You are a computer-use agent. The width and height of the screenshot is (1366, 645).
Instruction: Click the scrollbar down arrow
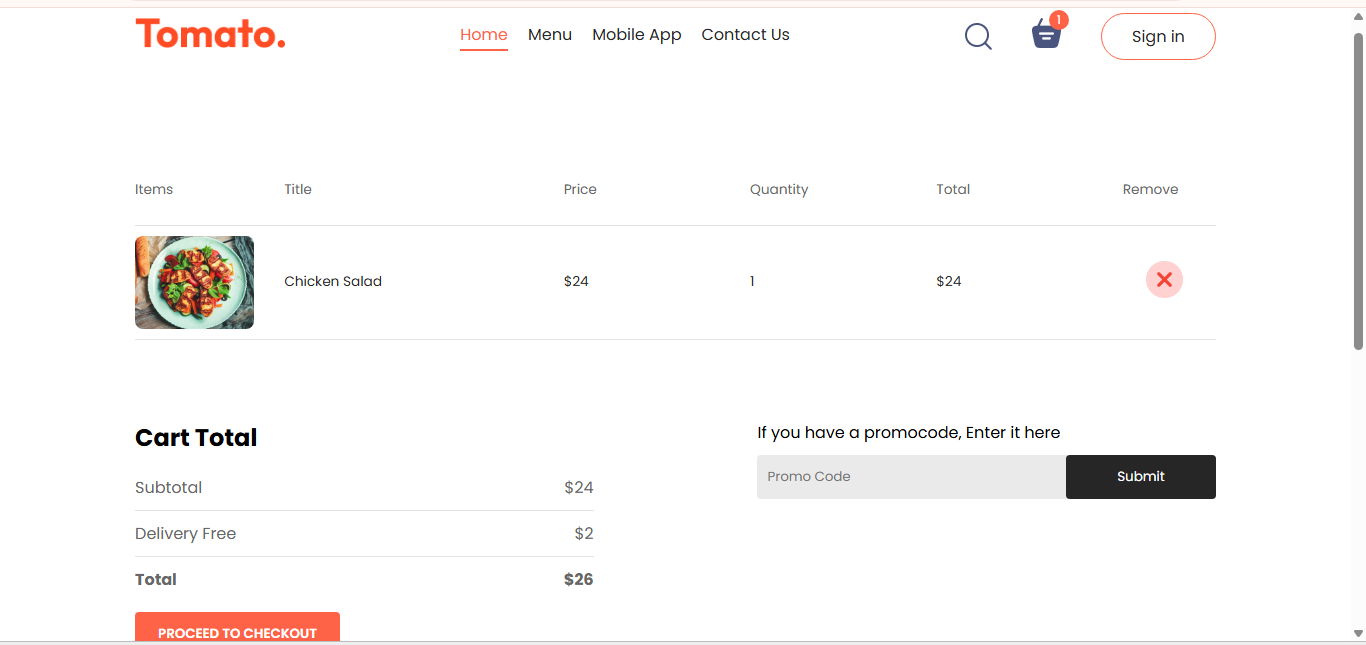[x=1358, y=633]
